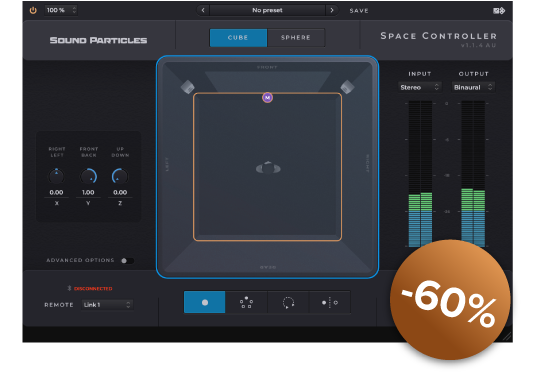Click the Y value field 1.00
This screenshot has height=372, width=536.
tap(88, 192)
